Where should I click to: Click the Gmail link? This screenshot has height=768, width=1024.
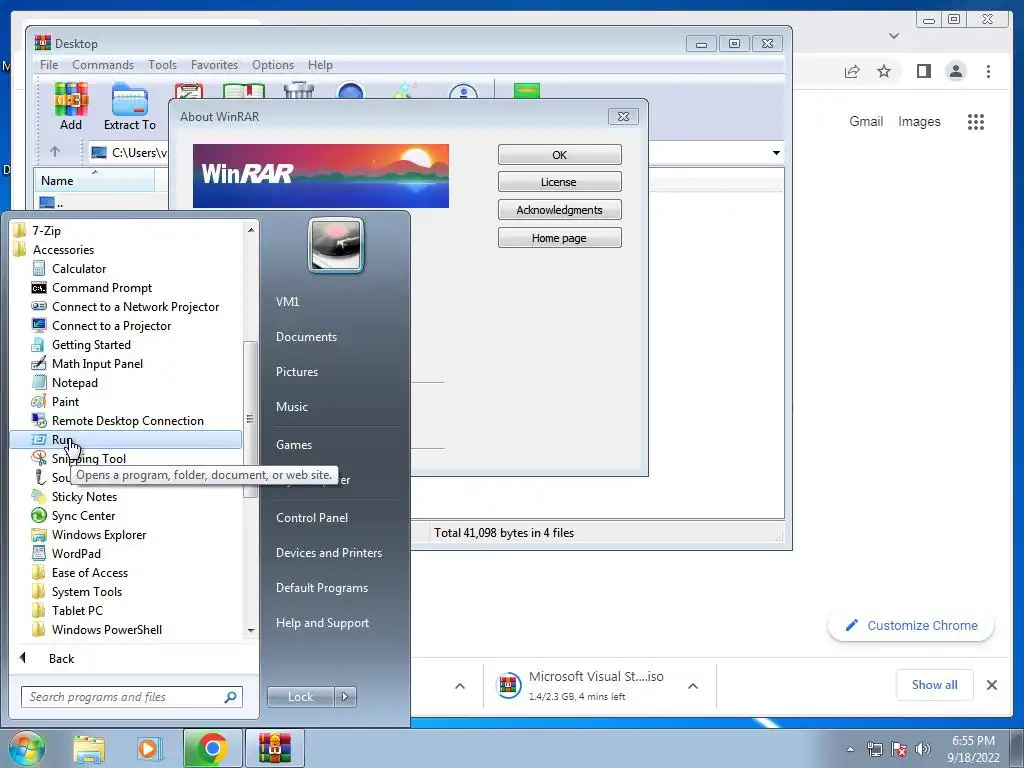pos(866,121)
